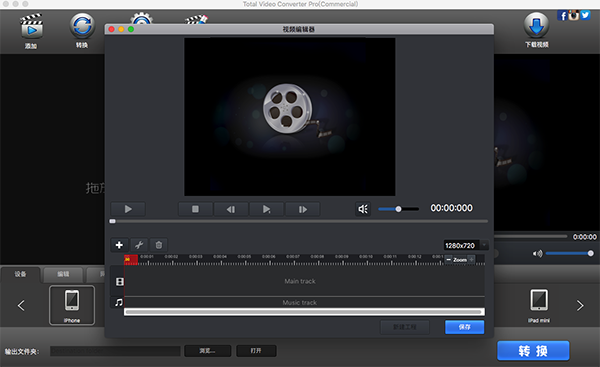Click the 00:00:000 timecode display
The image size is (600, 367).
[452, 208]
